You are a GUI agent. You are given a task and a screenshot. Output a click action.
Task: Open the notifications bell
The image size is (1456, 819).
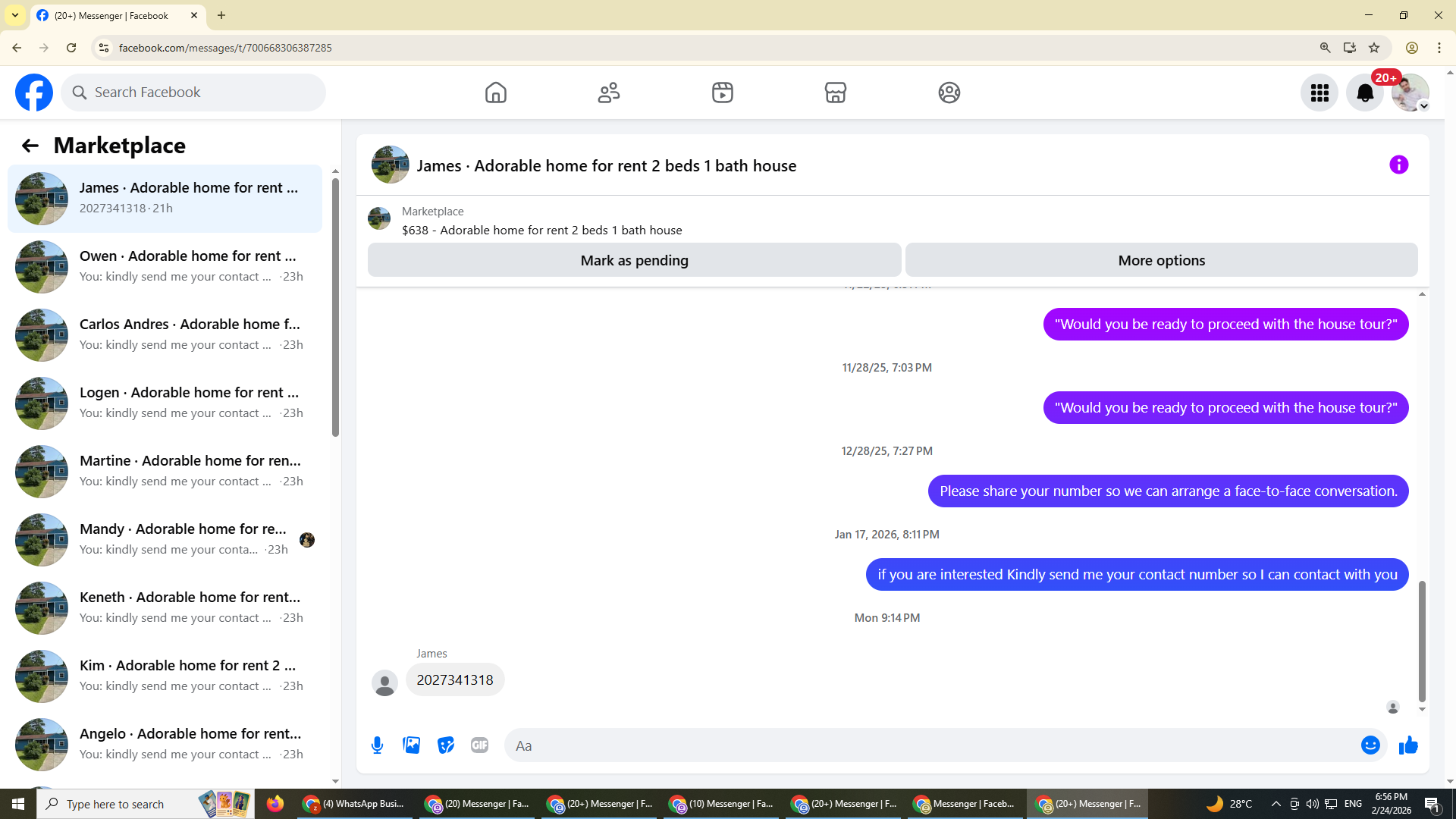(x=1364, y=93)
